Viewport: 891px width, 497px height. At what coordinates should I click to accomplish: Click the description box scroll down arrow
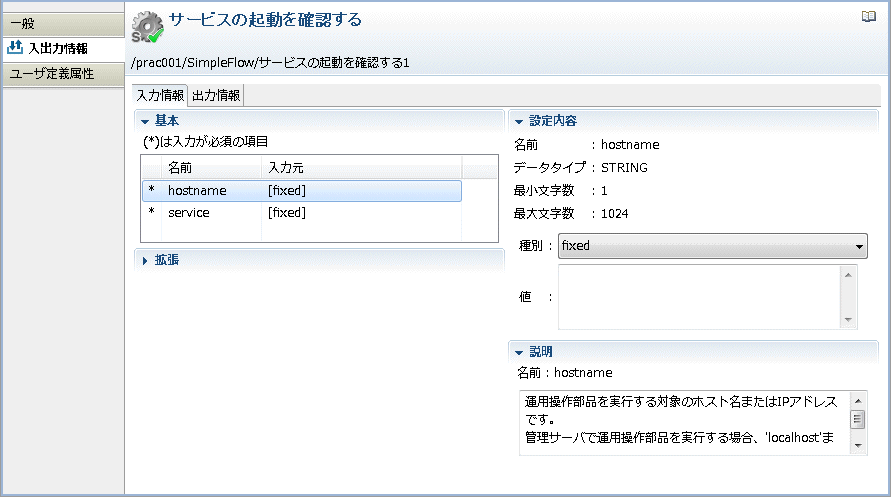coord(858,446)
